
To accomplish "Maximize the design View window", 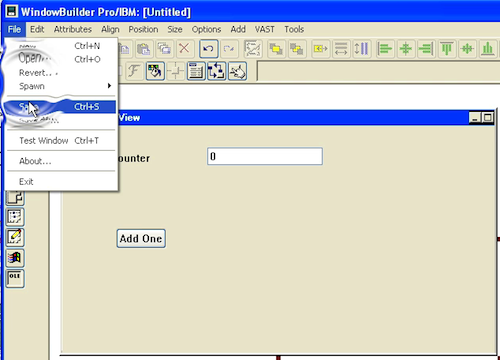I will pyautogui.click(x=488, y=118).
